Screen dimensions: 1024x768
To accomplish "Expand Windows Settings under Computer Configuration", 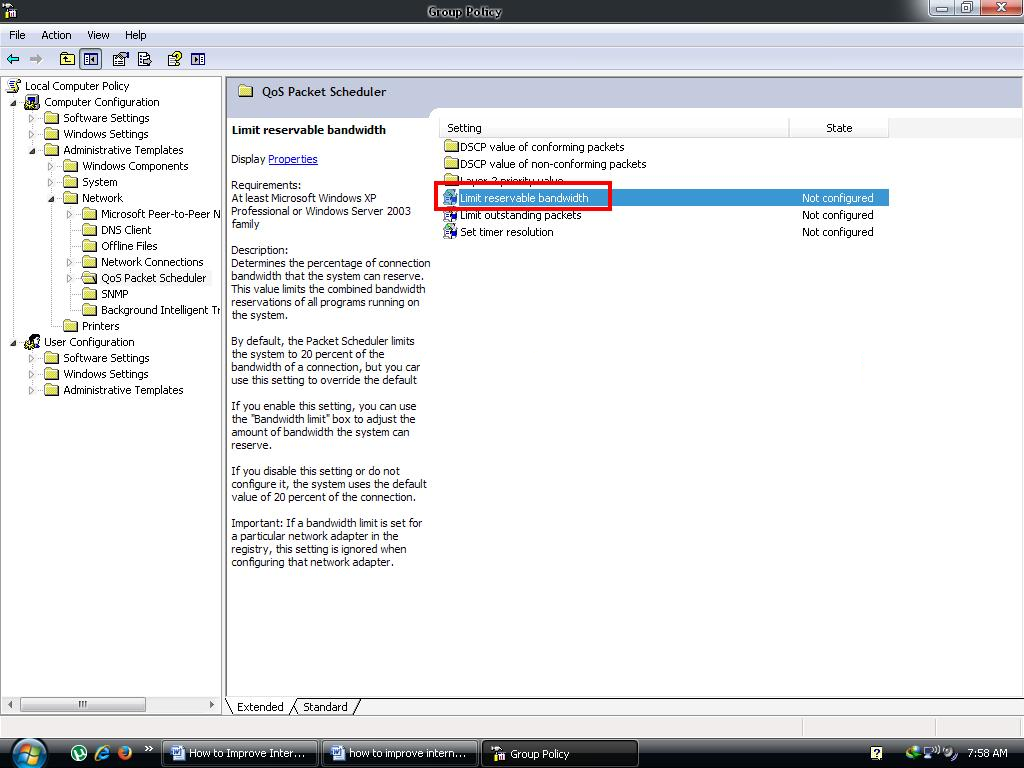I will (31, 135).
